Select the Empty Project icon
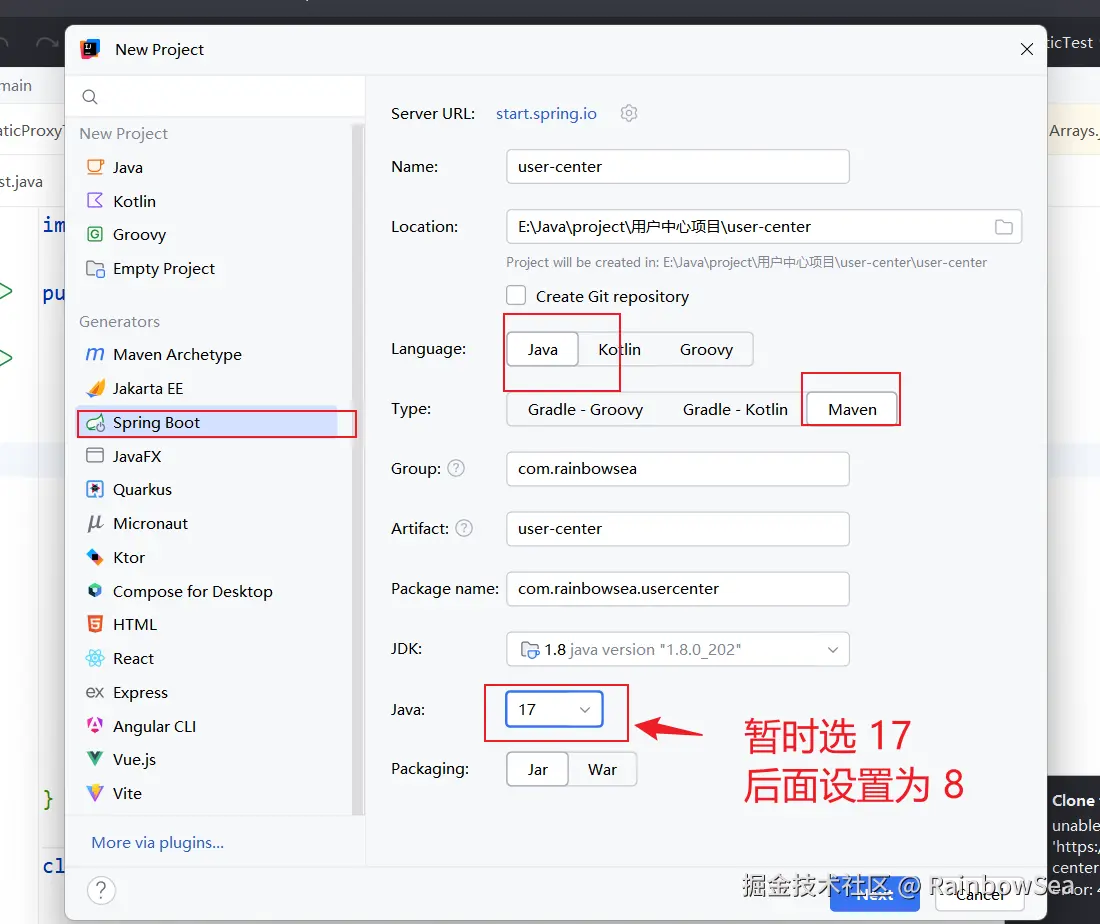1100x924 pixels. click(95, 269)
